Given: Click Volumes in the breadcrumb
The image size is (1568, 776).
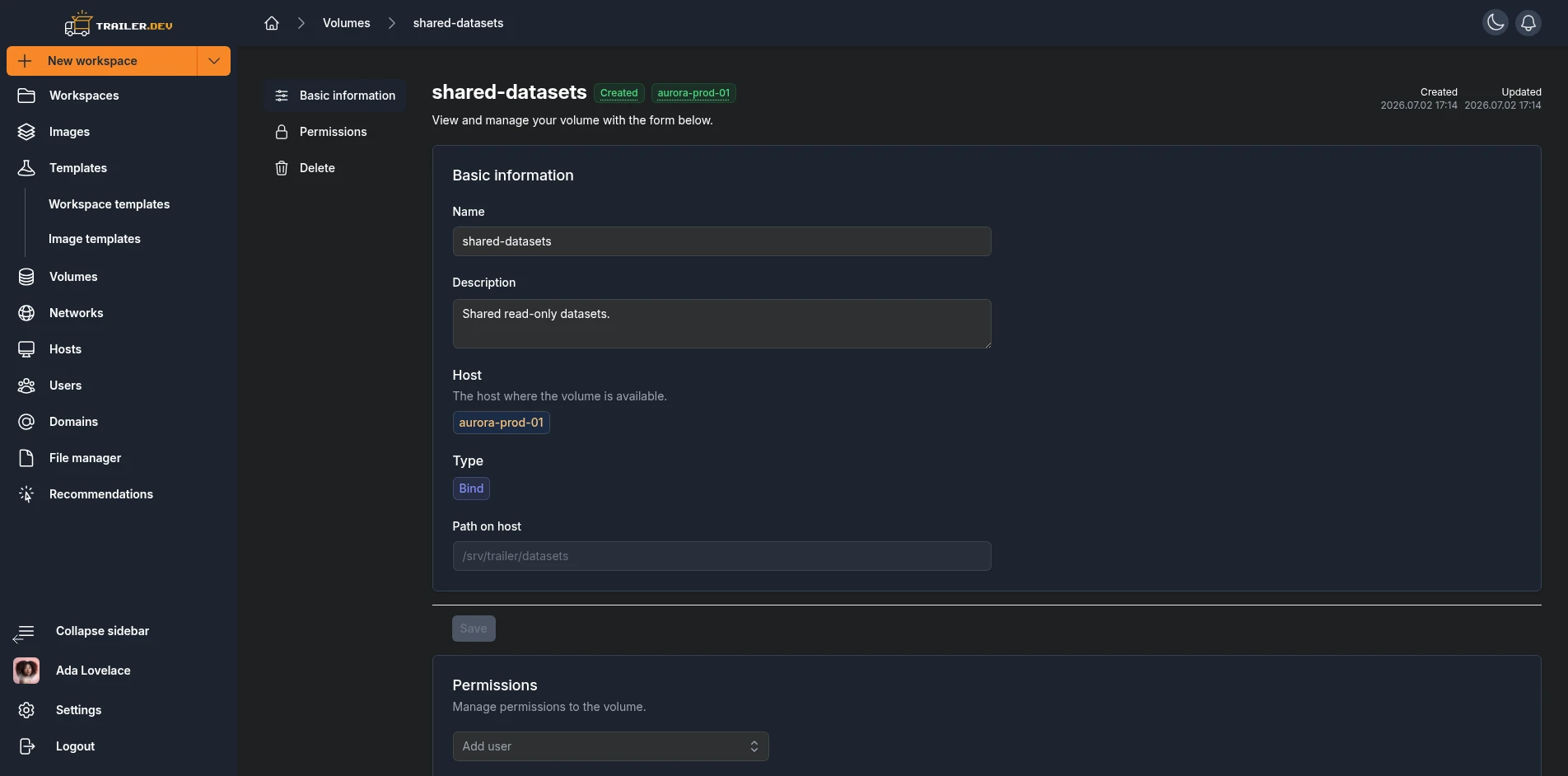Looking at the screenshot, I should pos(346,23).
